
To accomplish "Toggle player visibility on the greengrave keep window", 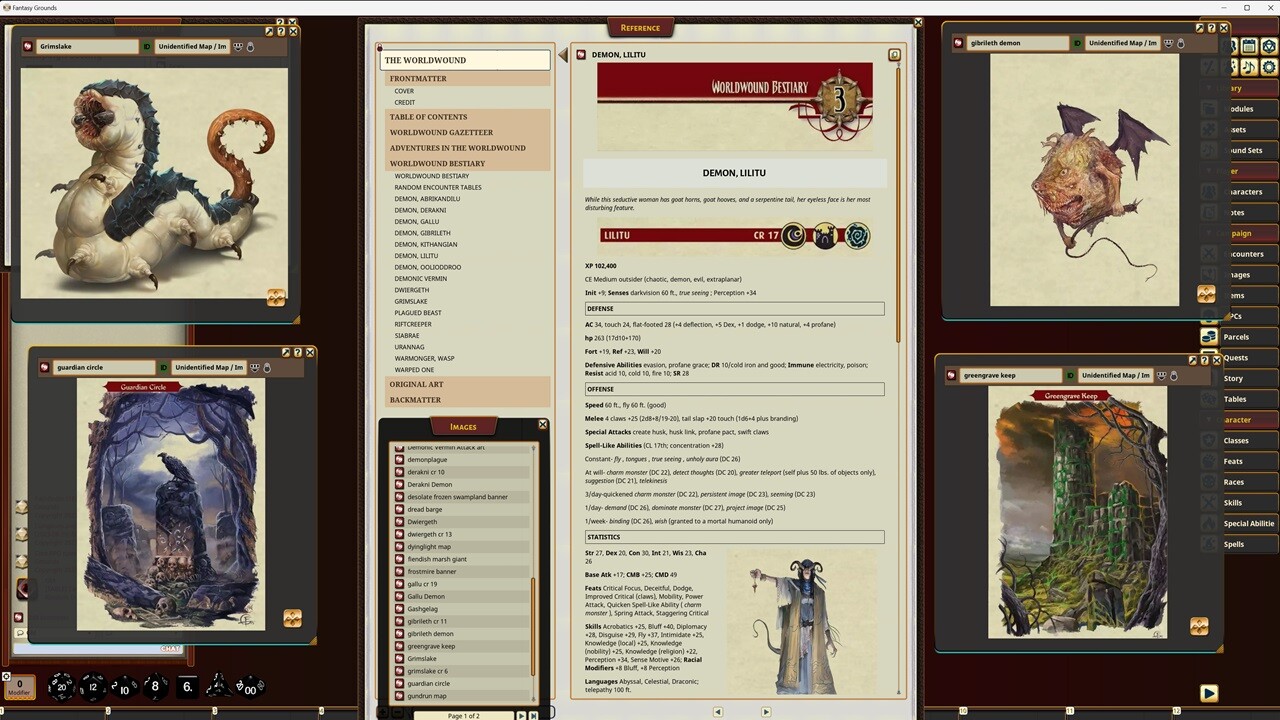I will tap(1163, 376).
